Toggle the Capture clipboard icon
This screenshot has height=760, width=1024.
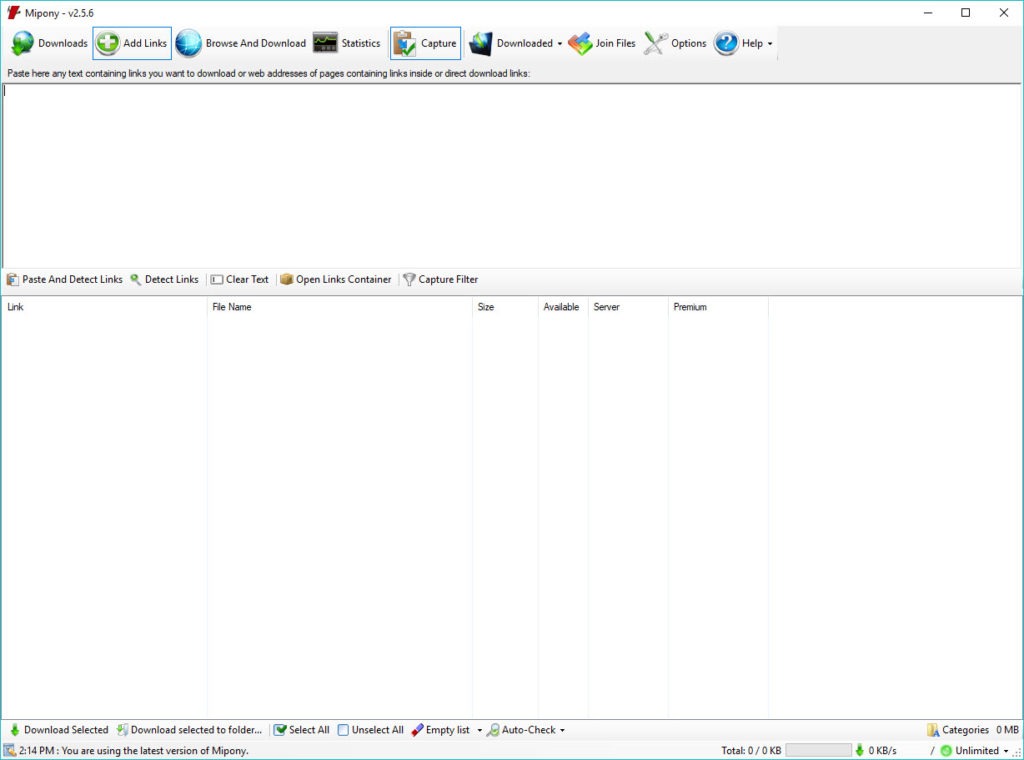coord(404,43)
